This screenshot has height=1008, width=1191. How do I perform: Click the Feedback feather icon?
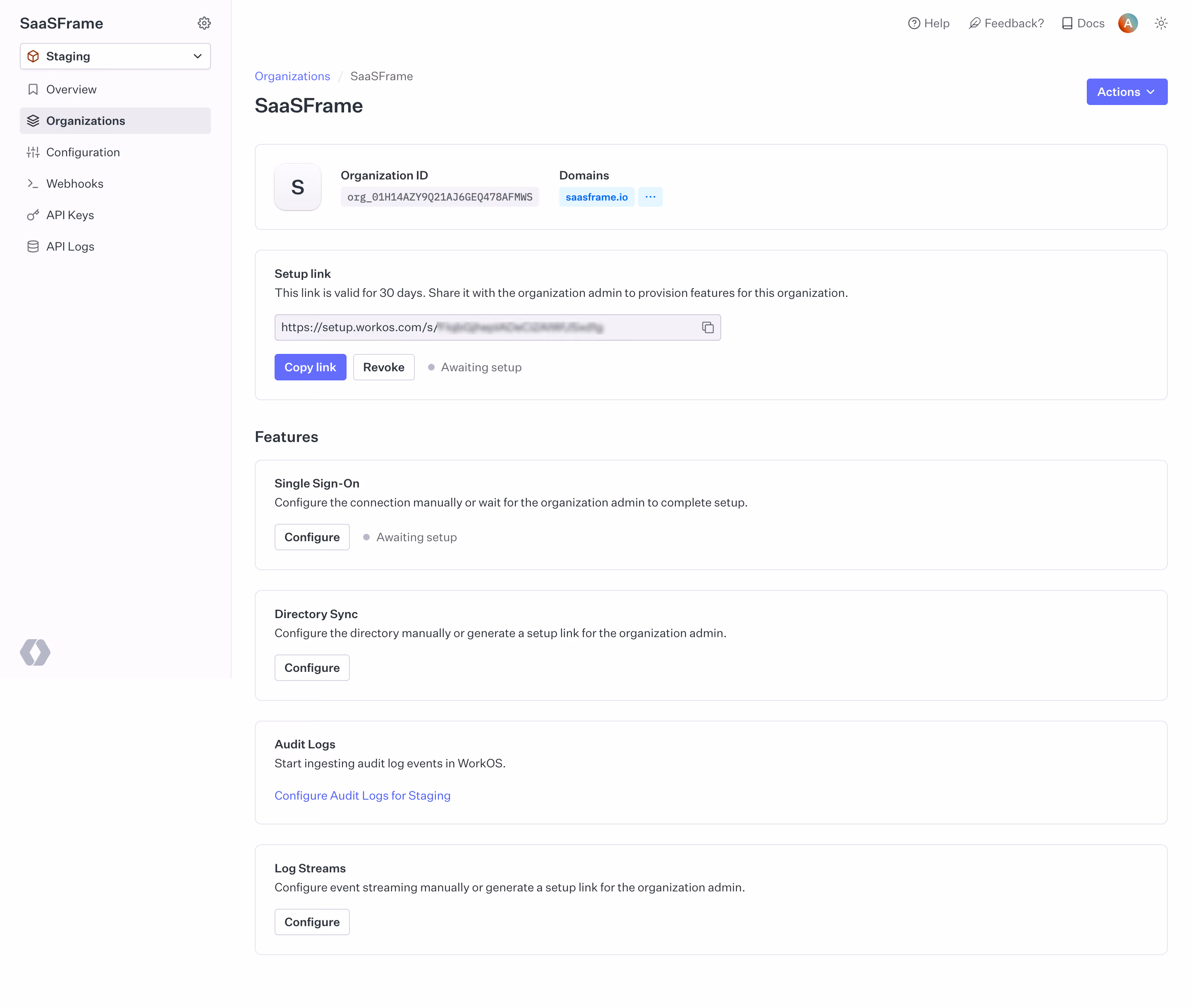click(975, 24)
